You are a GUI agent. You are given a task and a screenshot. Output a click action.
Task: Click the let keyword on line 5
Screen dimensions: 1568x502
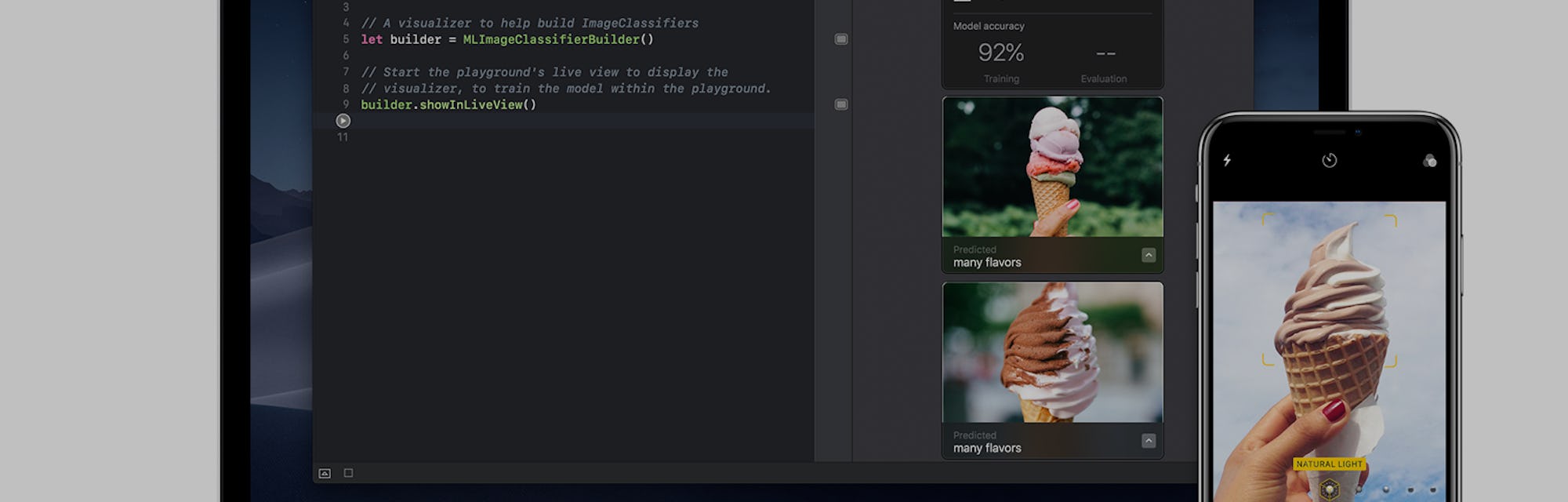click(x=372, y=39)
